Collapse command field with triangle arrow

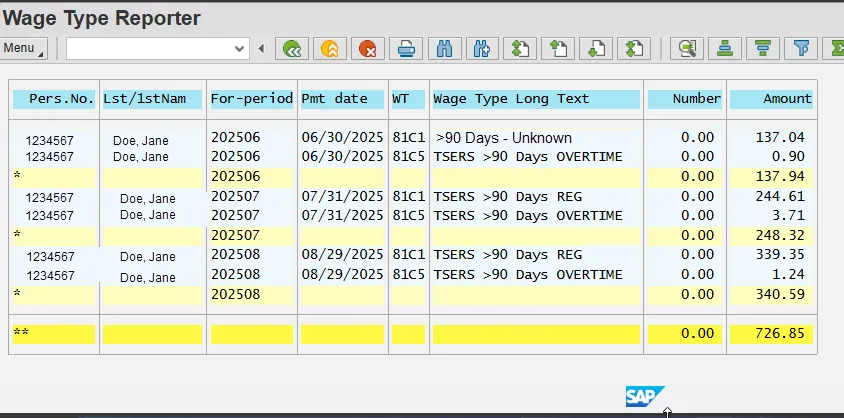(x=261, y=49)
